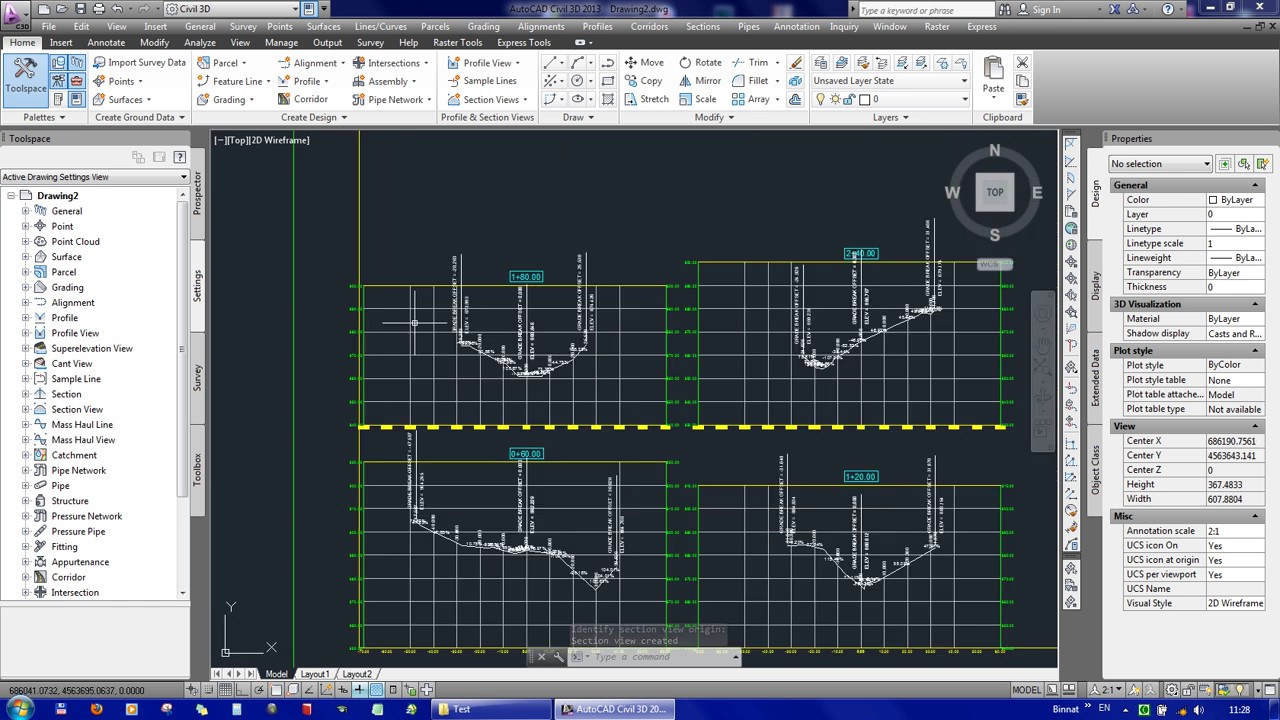Click the Paste clipboard icon
The width and height of the screenshot is (1280, 720).
[993, 74]
